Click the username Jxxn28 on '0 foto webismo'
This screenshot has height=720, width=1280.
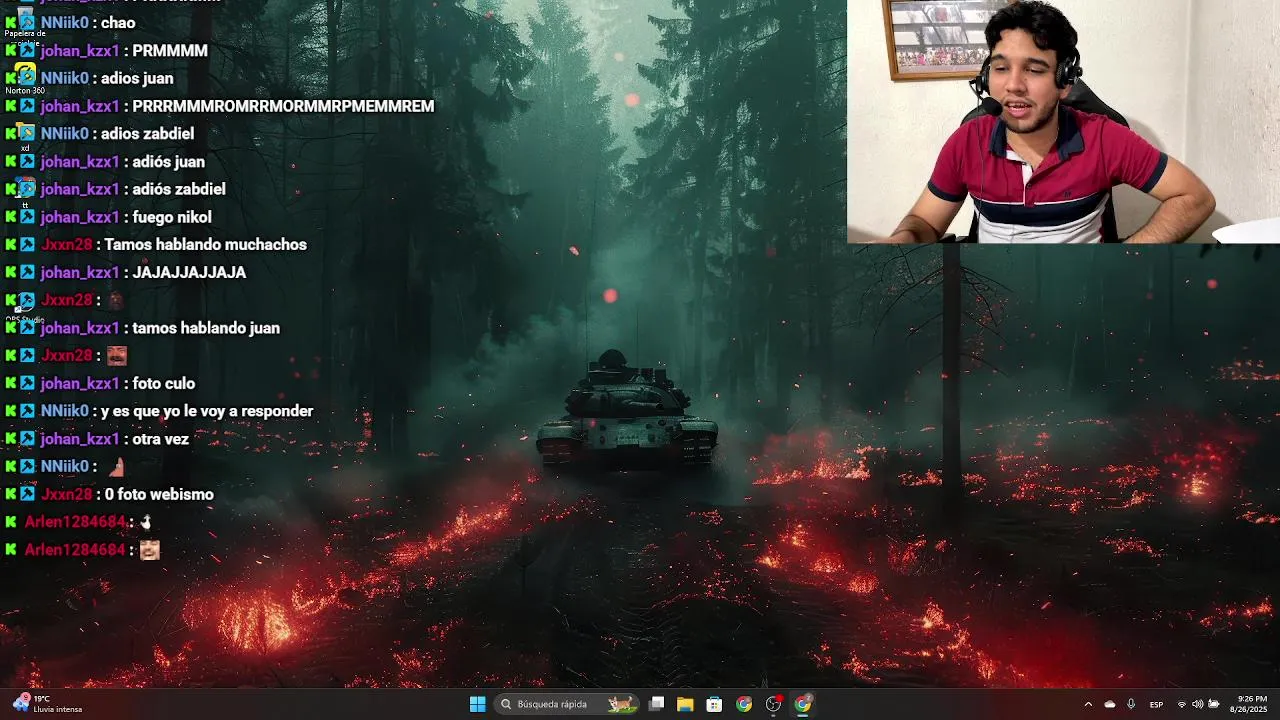67,495
